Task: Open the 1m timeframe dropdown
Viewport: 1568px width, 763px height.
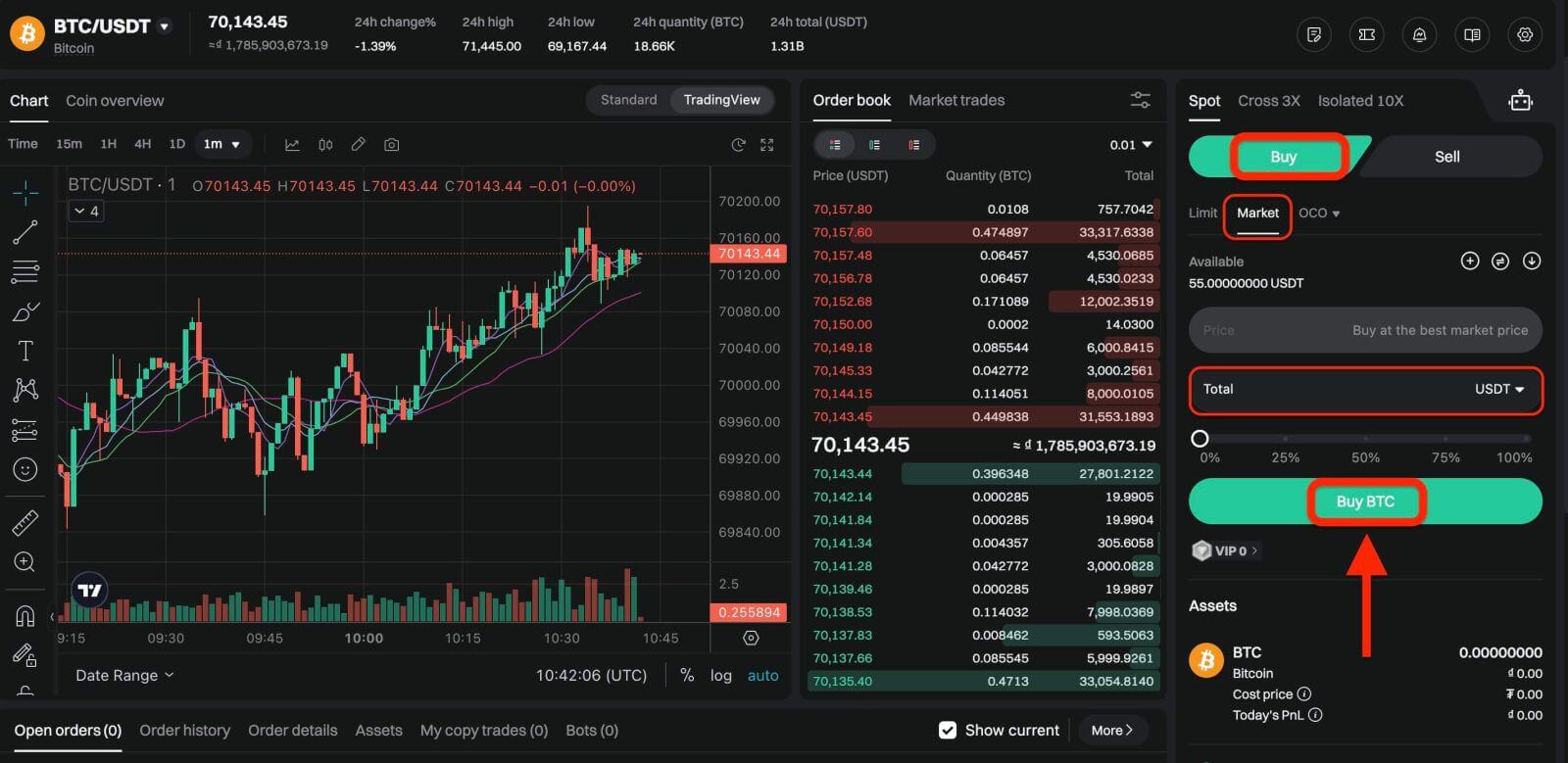Action: point(222,144)
